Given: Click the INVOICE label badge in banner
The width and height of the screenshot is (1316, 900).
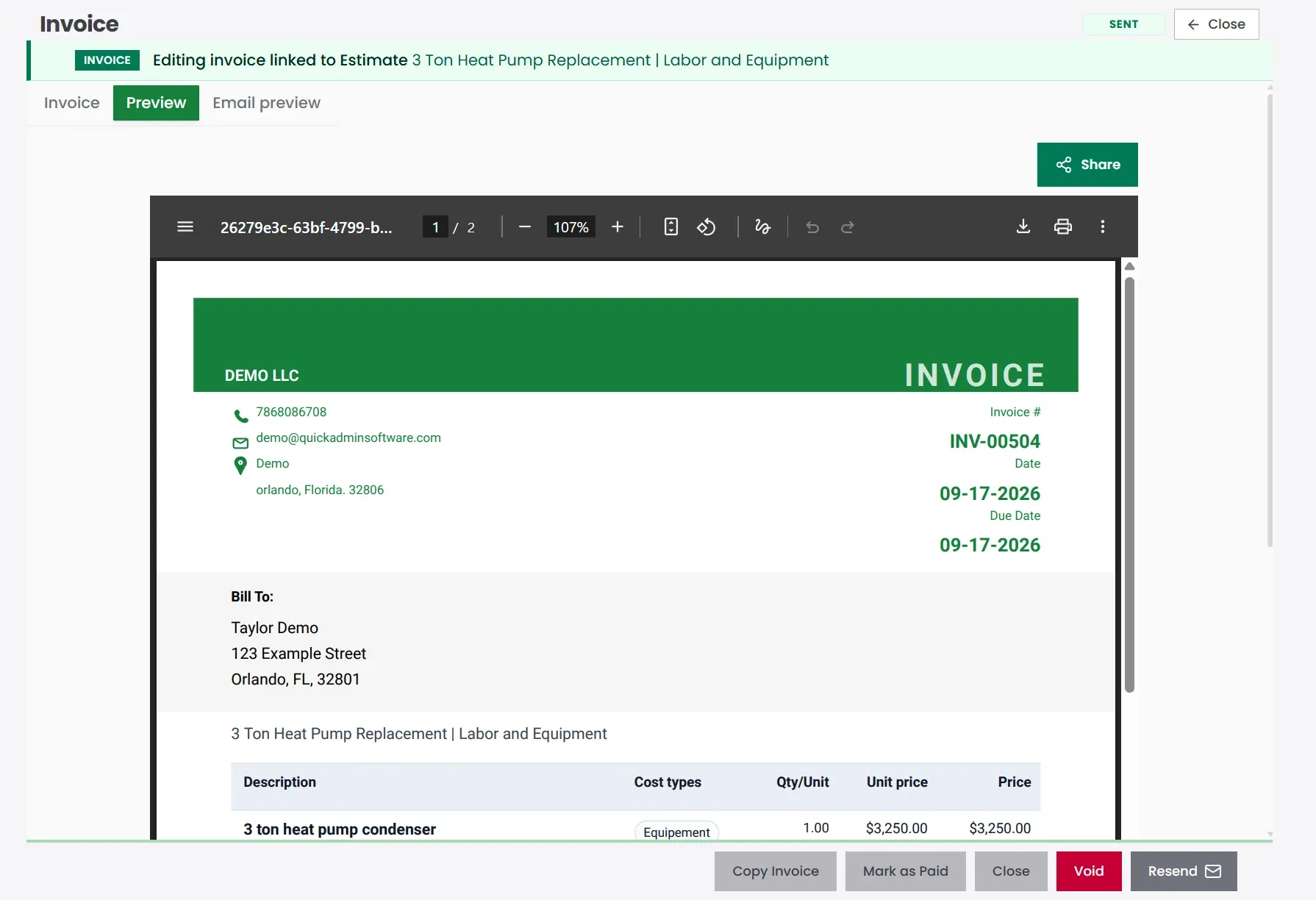Looking at the screenshot, I should click(107, 60).
